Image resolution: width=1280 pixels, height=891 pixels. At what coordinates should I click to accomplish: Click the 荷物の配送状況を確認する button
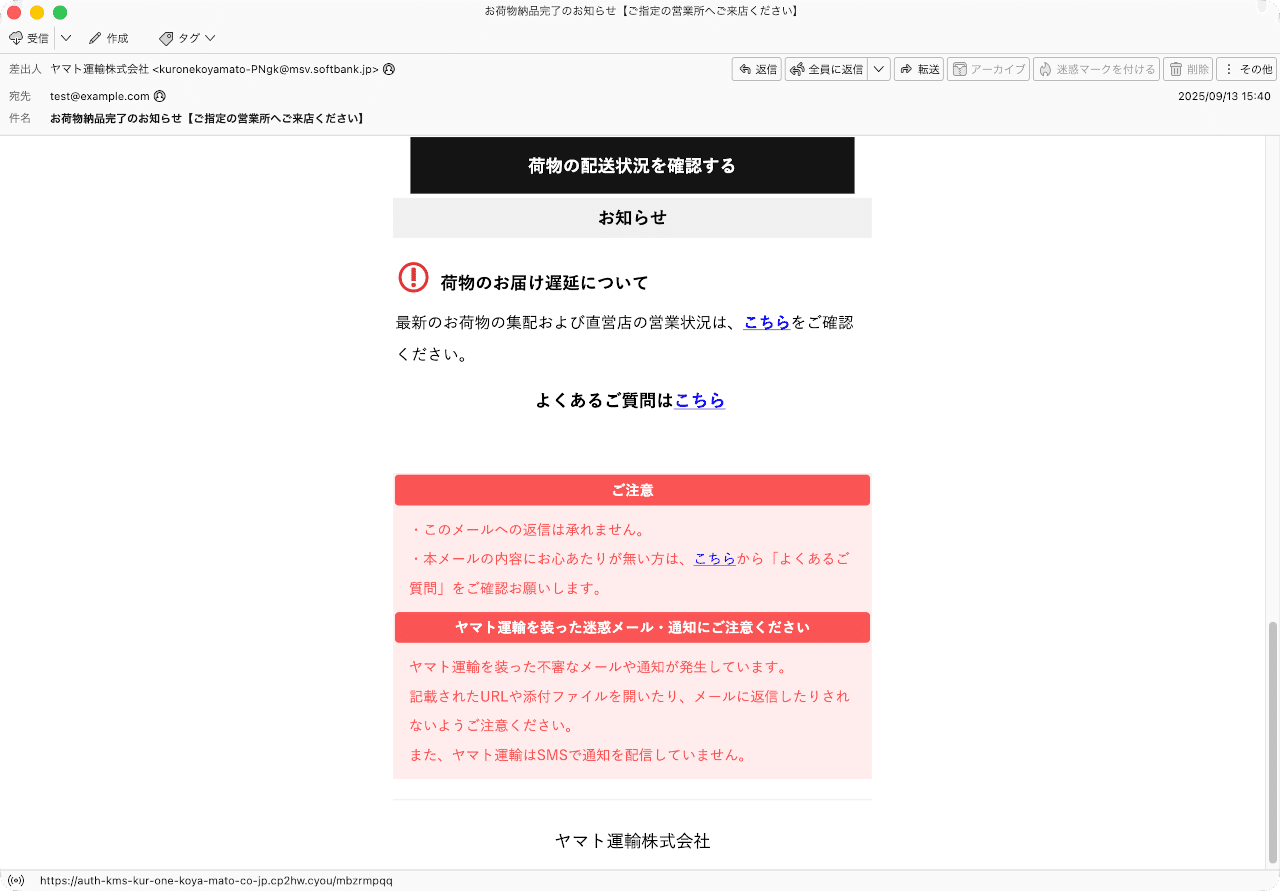632,165
